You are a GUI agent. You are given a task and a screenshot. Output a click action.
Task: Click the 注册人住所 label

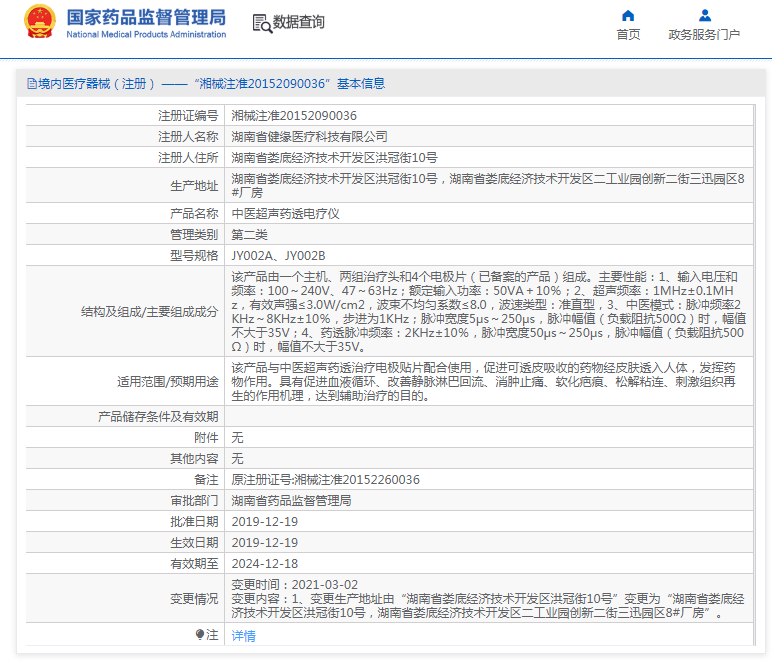click(188, 158)
